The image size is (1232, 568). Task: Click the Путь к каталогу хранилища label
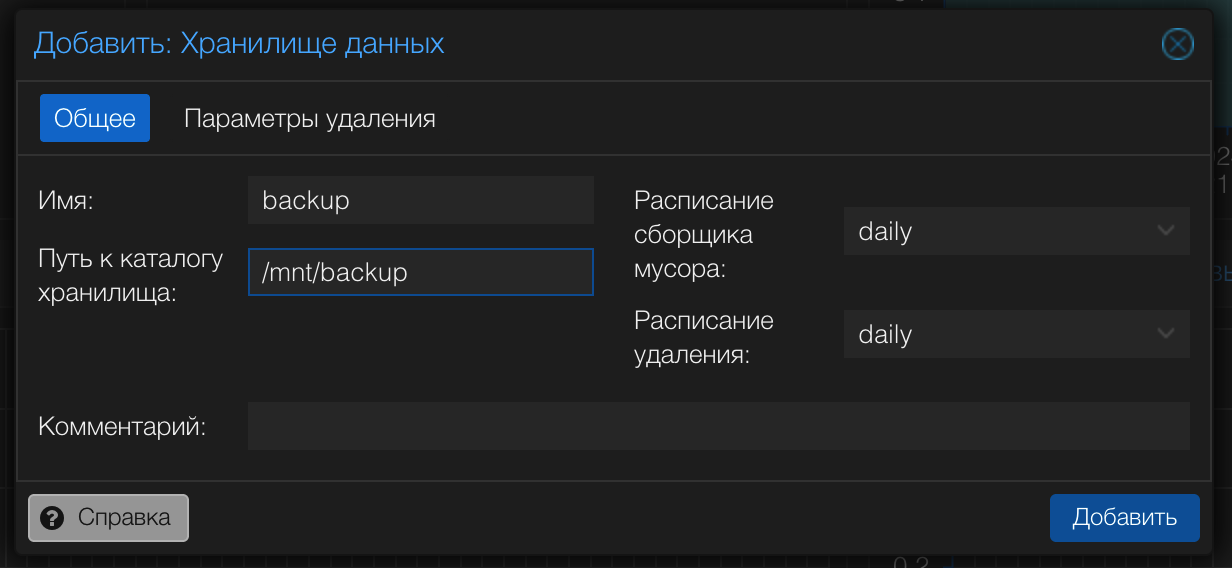[130, 276]
